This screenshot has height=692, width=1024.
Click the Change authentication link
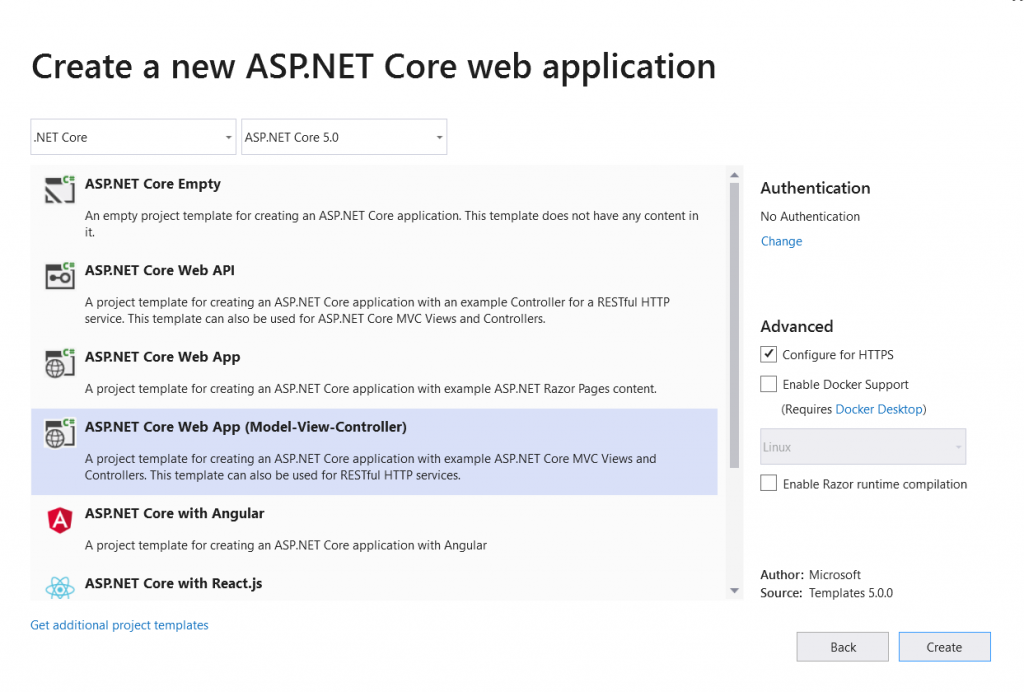[x=781, y=240]
